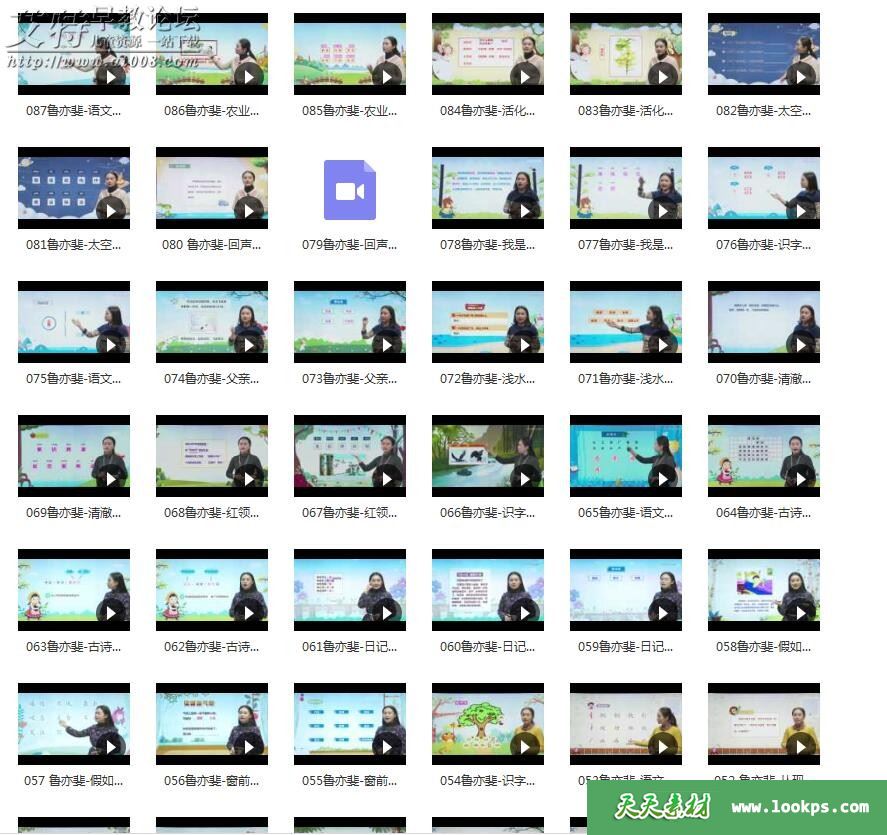Select the 085鲁亦斐-农业 file name label
This screenshot has height=835, width=887.
349,111
